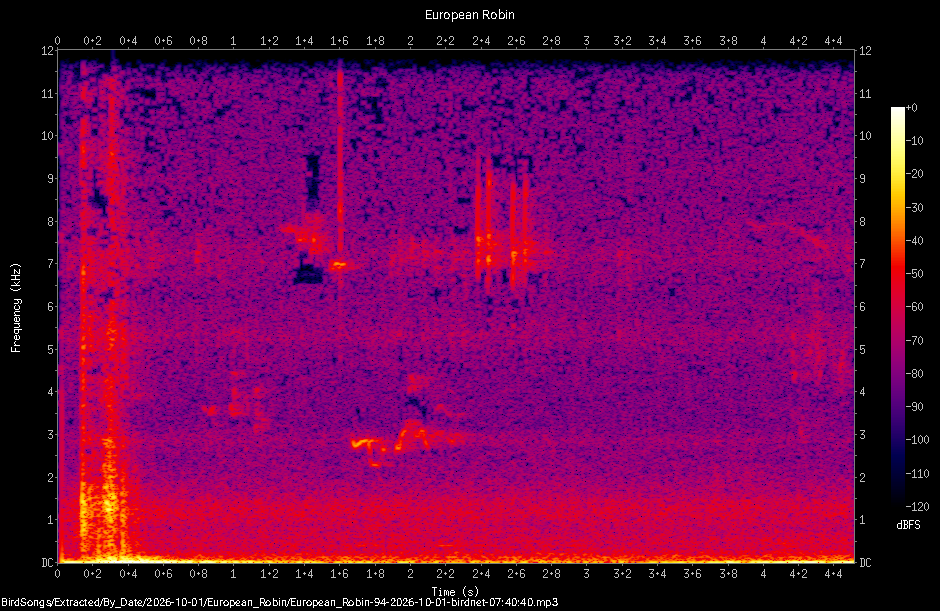Viewport: 940px width, 611px height.
Task: Select the "-30" colorbar tick label
Action: pyautogui.click(x=914, y=207)
